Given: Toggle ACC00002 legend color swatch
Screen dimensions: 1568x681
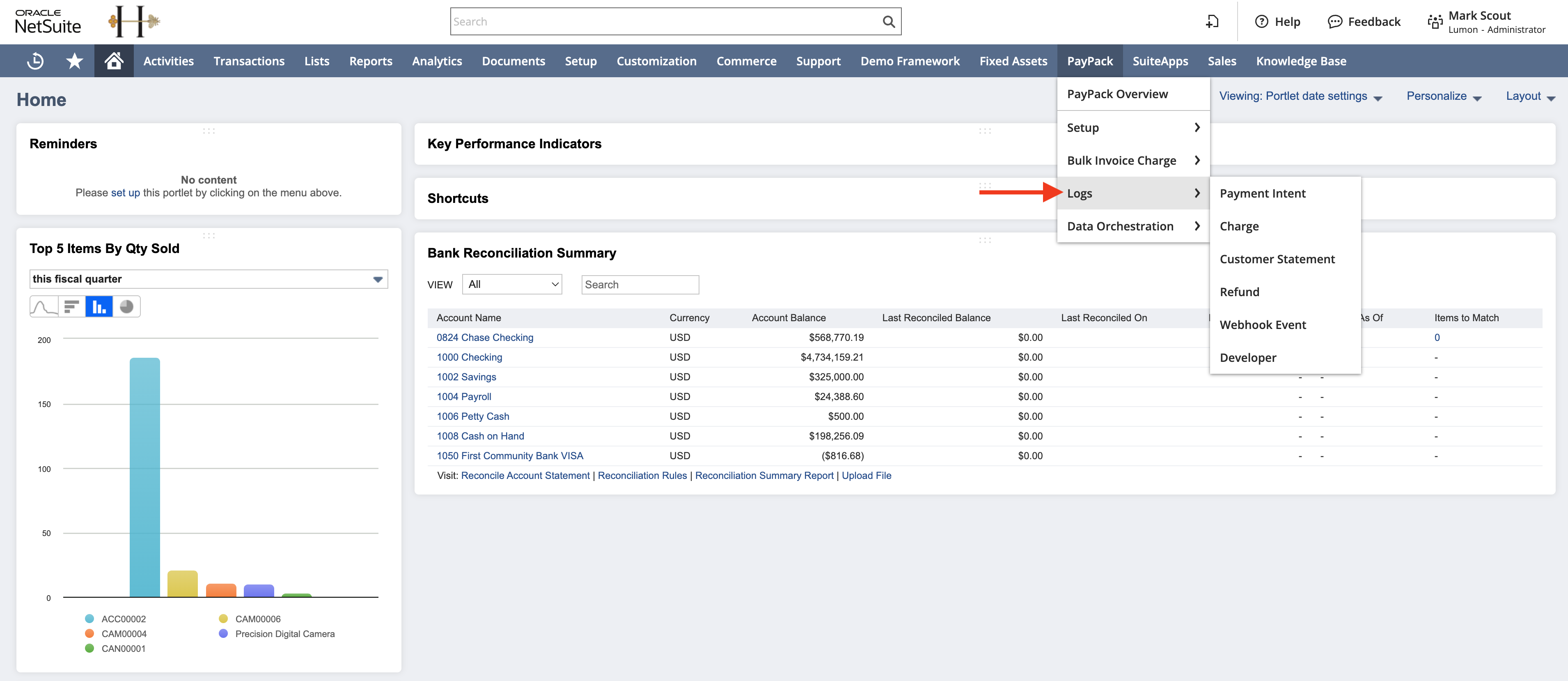Looking at the screenshot, I should tap(89, 619).
